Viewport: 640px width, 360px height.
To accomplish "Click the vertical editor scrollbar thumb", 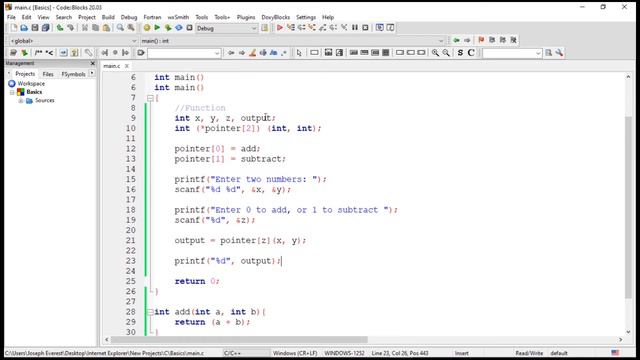I will 628,207.
